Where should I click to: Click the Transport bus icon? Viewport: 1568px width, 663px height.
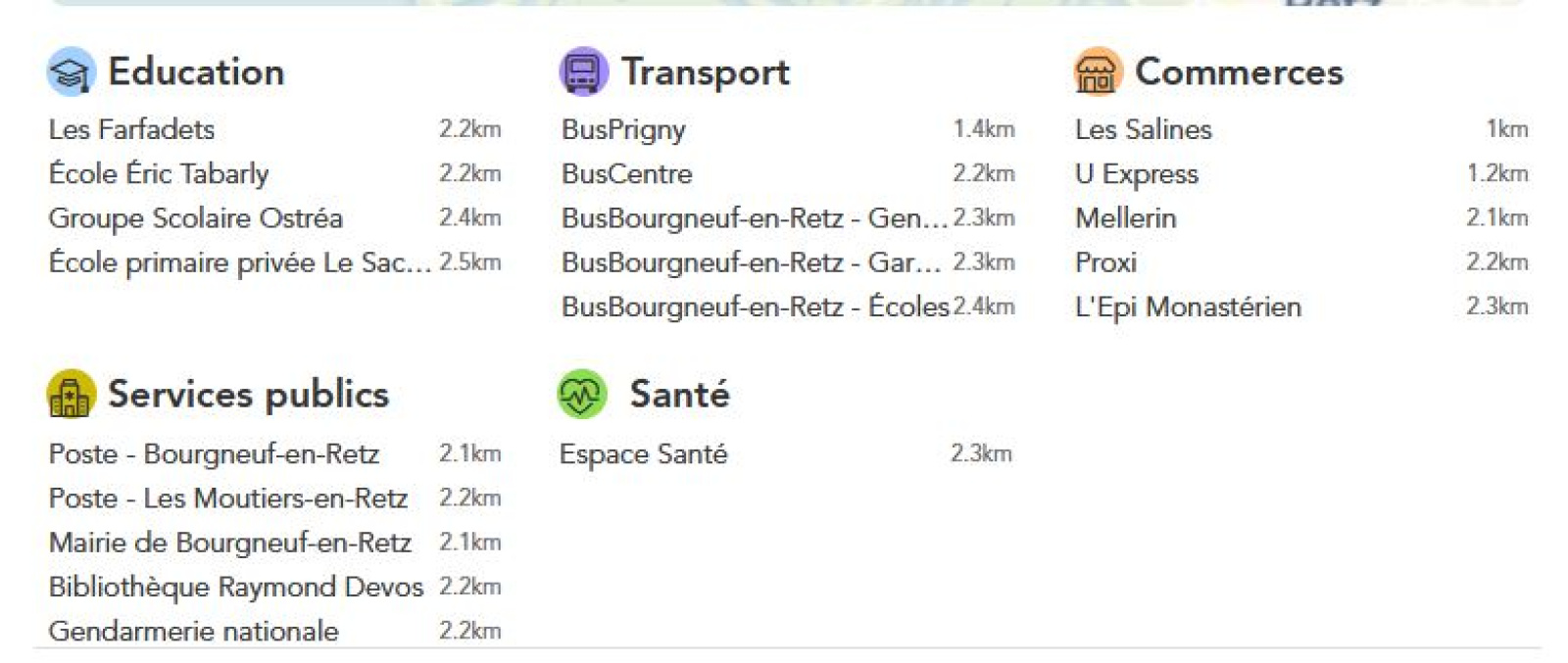(x=583, y=72)
